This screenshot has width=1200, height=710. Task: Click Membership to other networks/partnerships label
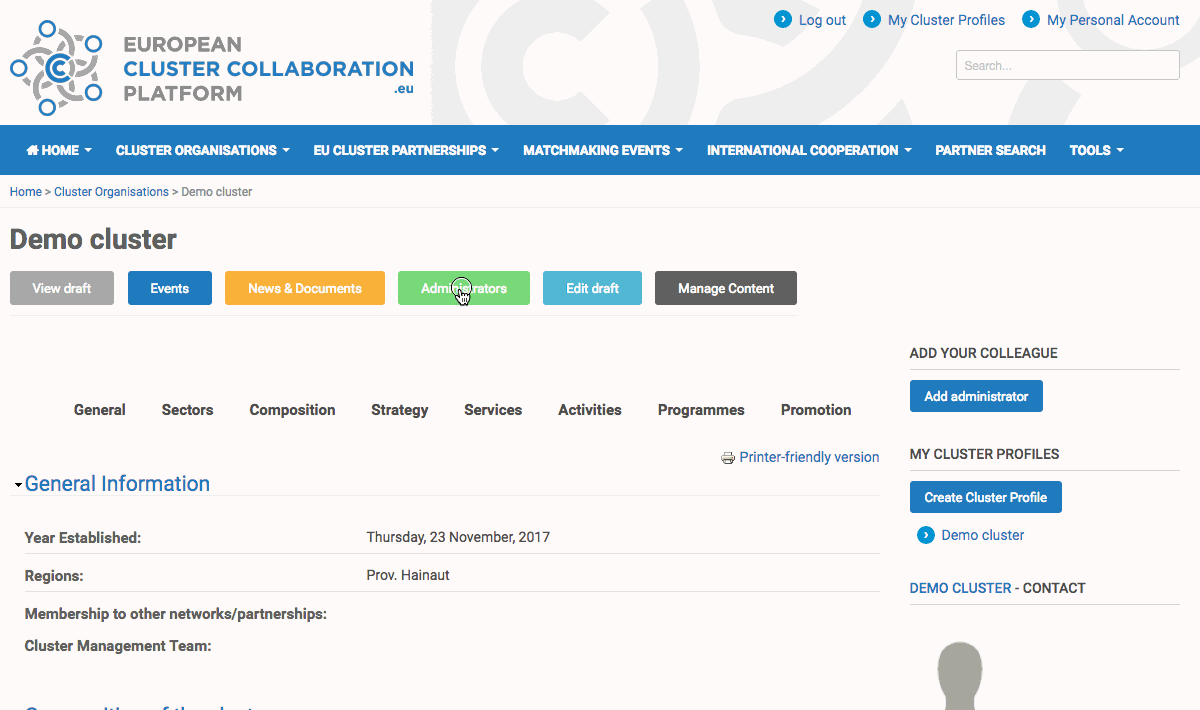click(x=176, y=614)
